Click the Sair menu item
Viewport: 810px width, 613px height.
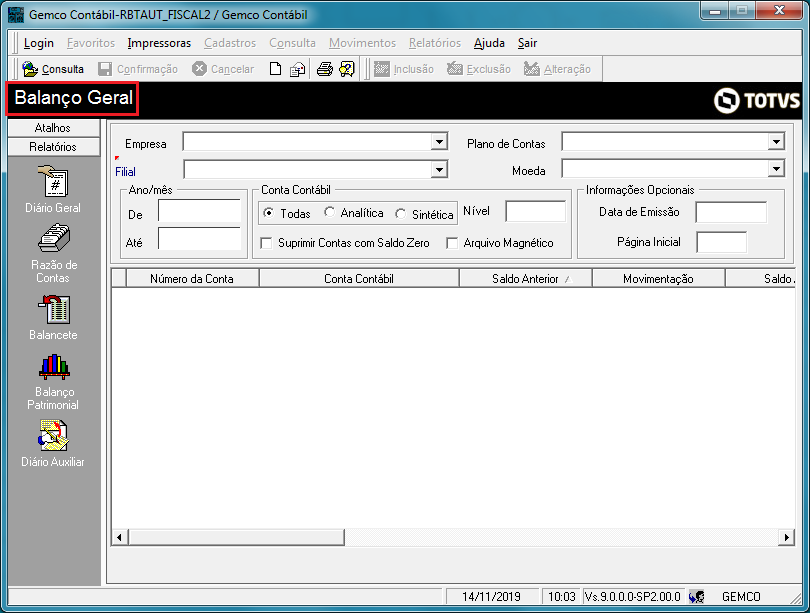click(527, 43)
